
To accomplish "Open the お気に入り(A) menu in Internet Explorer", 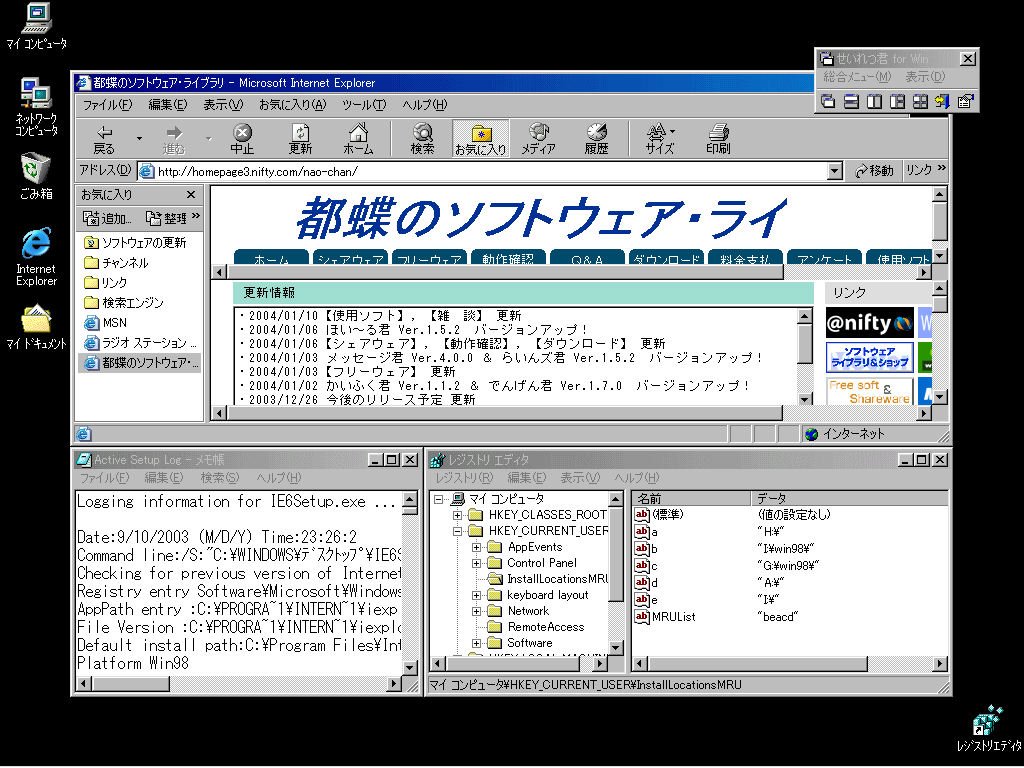I will [292, 104].
